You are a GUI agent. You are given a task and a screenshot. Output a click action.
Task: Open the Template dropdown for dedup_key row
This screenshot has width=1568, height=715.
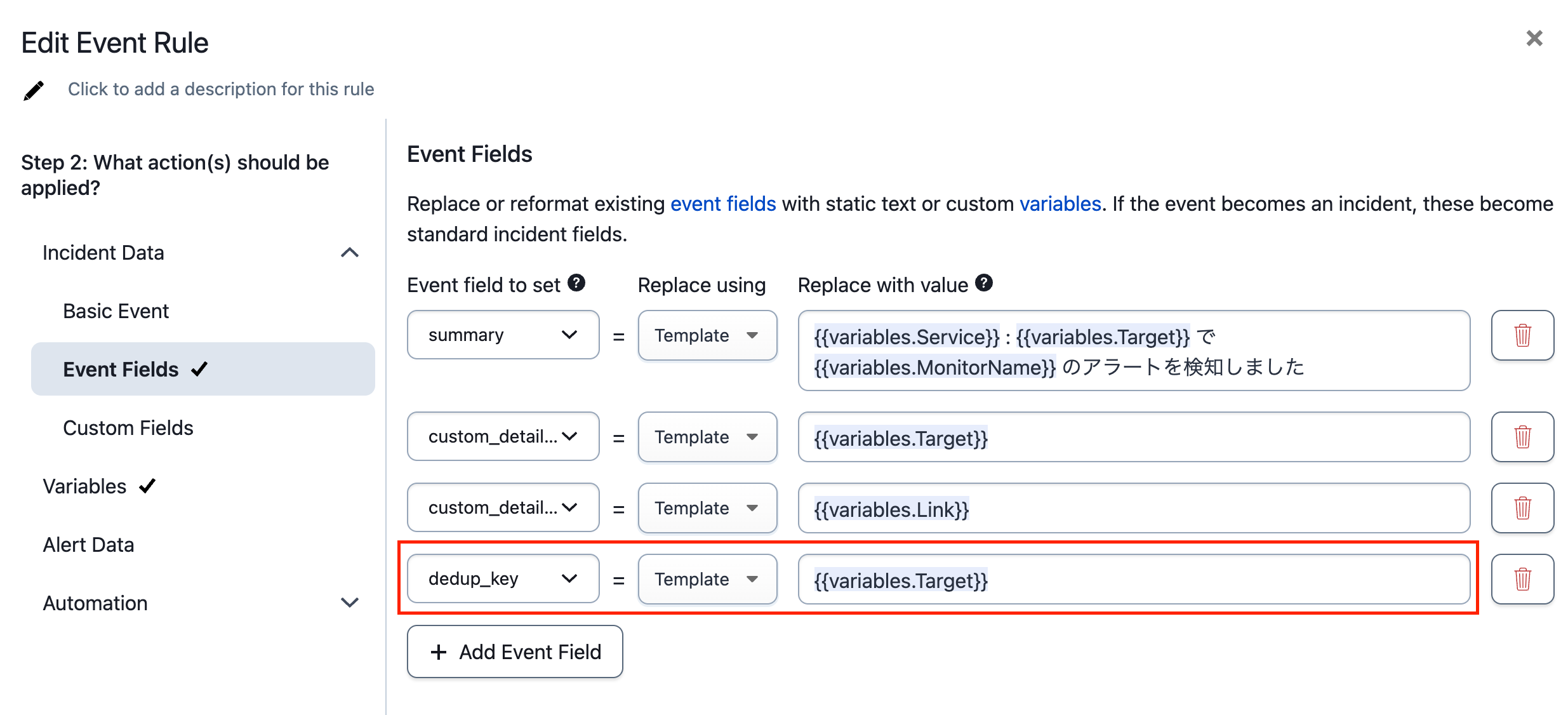[707, 578]
